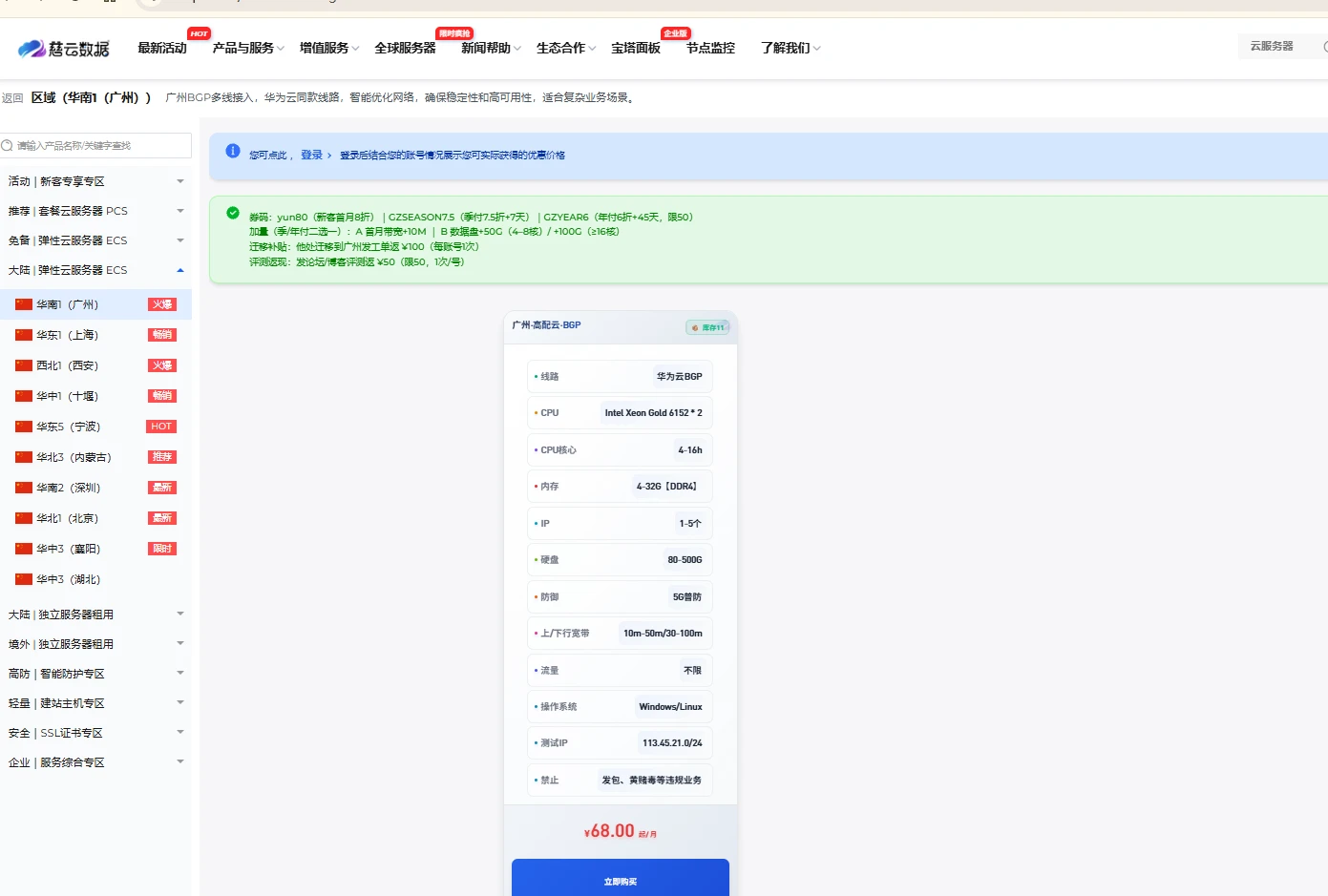Click the 返回 back link

click(12, 98)
